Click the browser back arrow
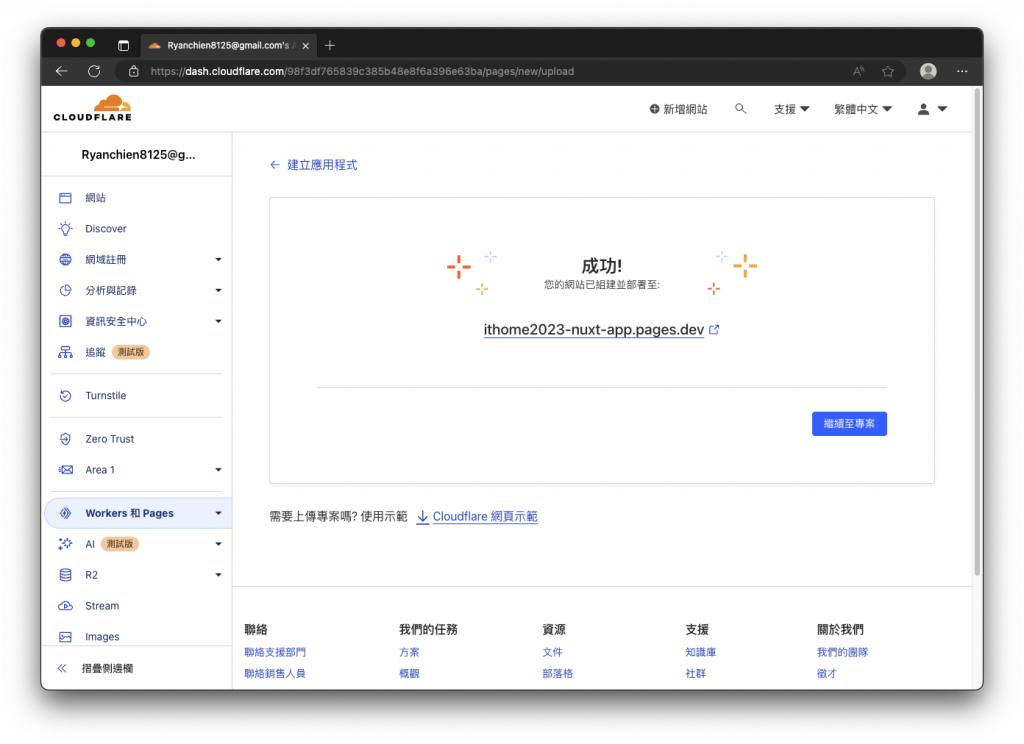The height and width of the screenshot is (744, 1024). [61, 71]
